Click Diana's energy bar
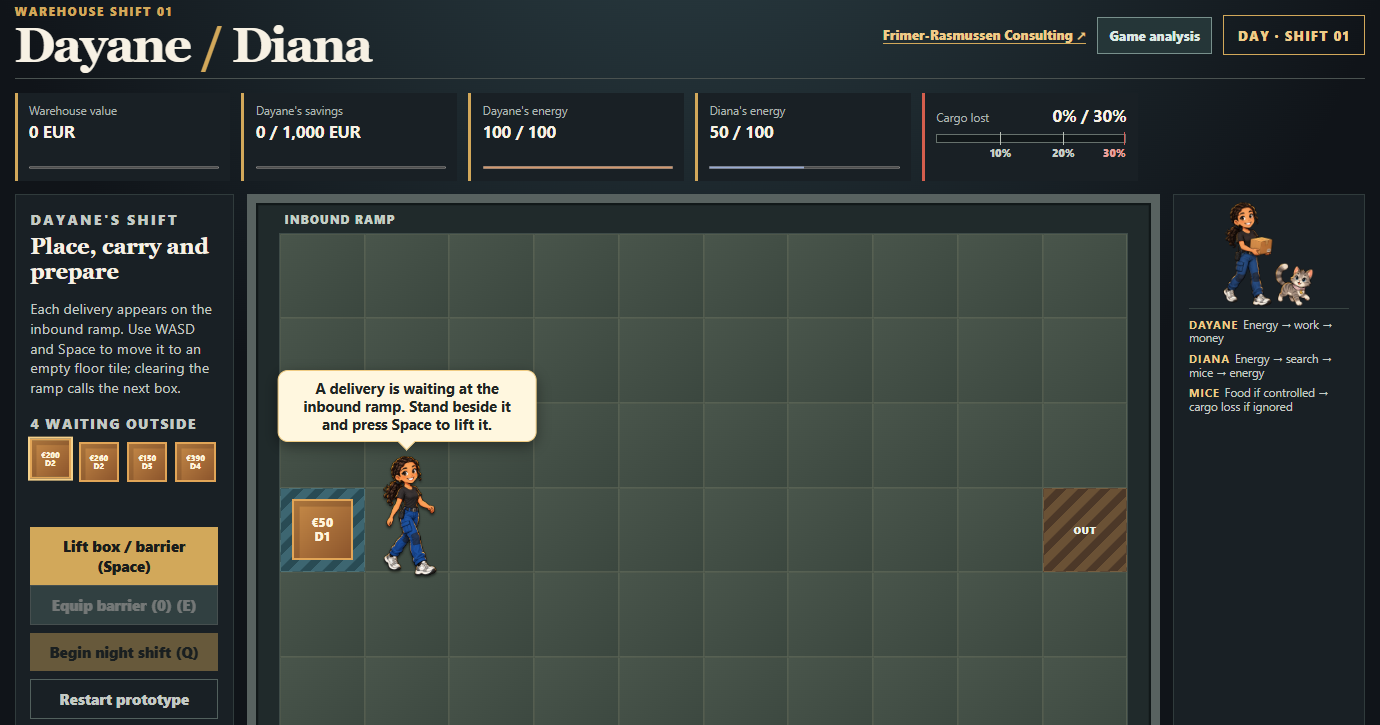The image size is (1380, 725). tap(804, 167)
